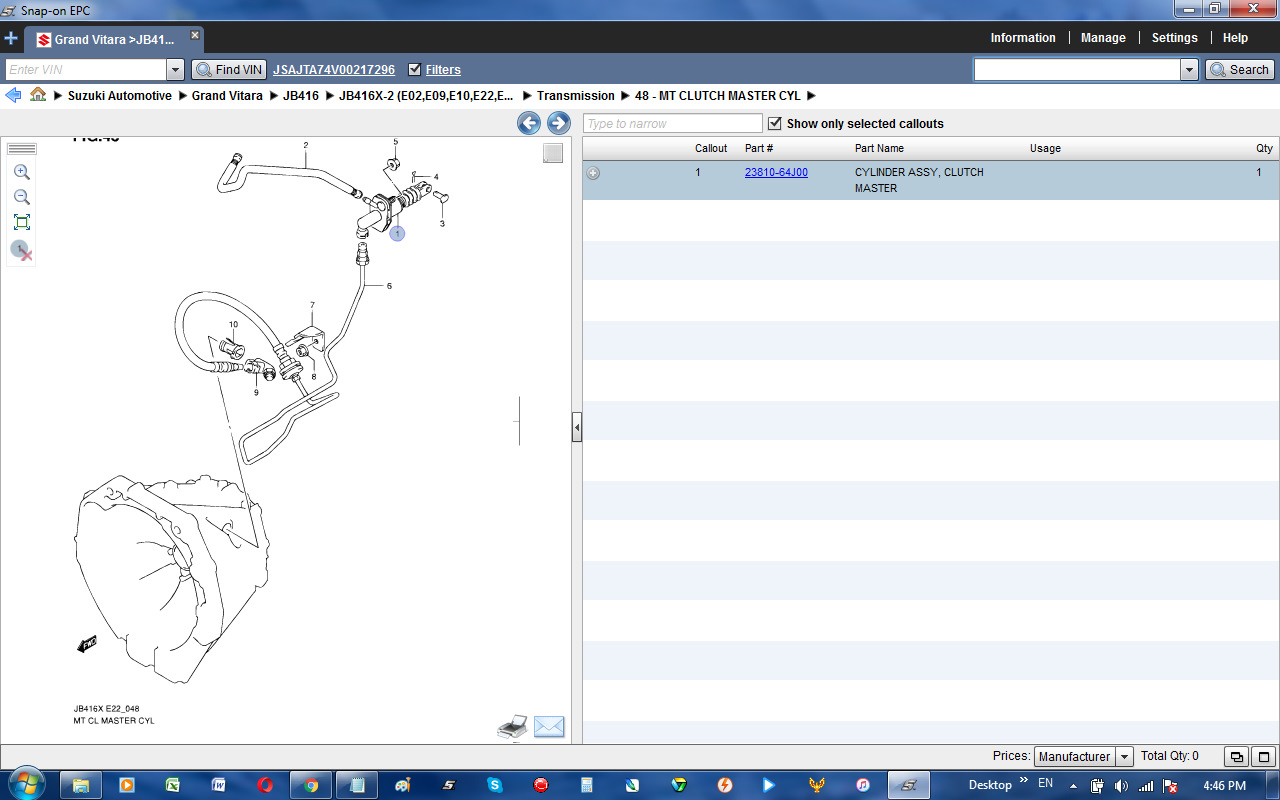Select 'CYLINDER ASSY, CLUTCH MASTER' part name
This screenshot has width=1280, height=800.
[919, 180]
